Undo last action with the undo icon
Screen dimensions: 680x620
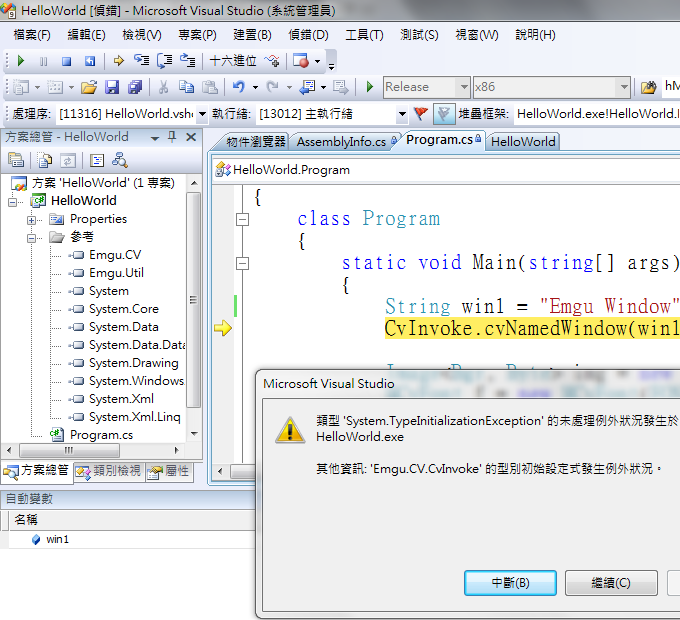click(239, 87)
